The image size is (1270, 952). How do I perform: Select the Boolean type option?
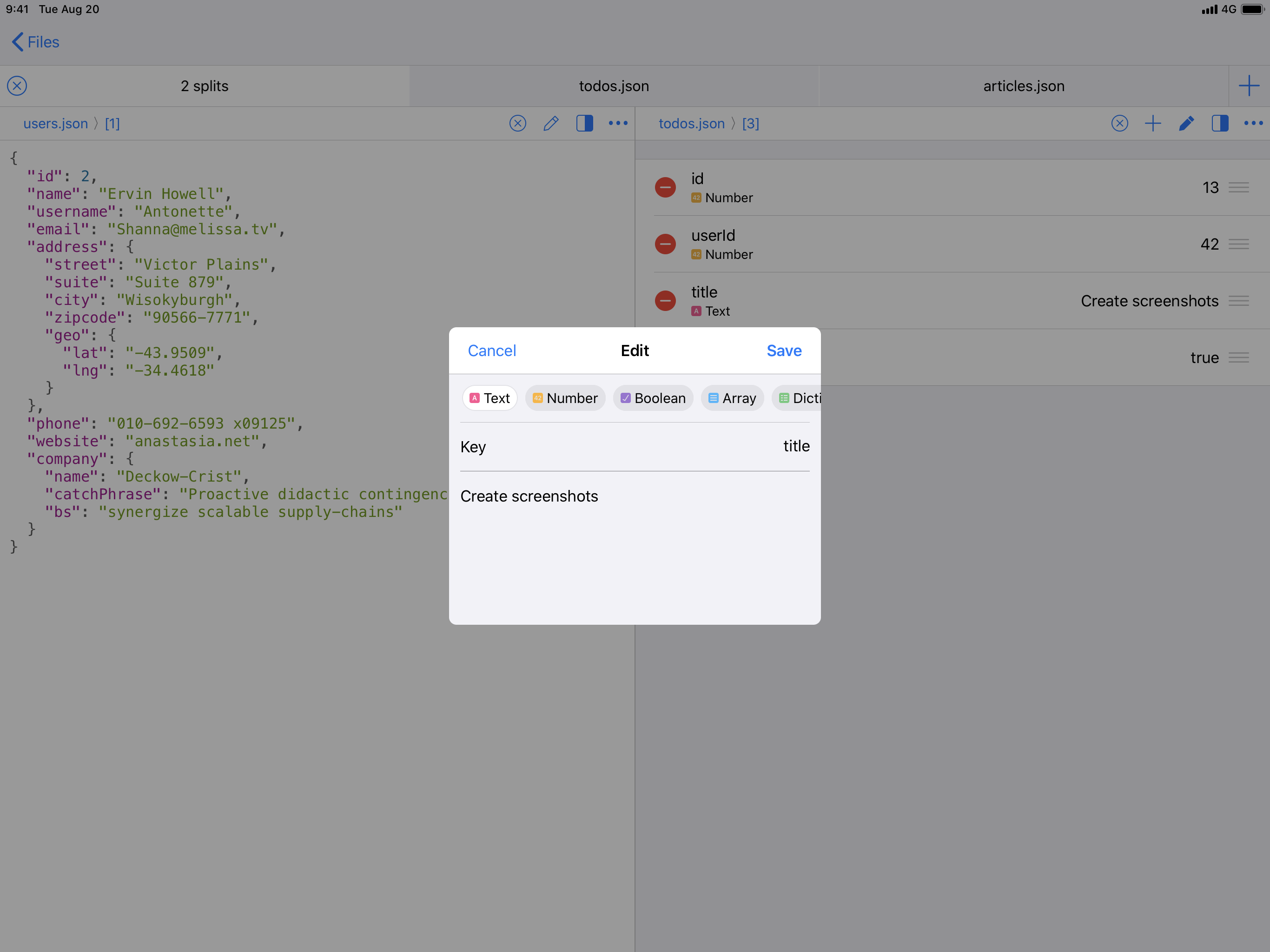click(653, 398)
